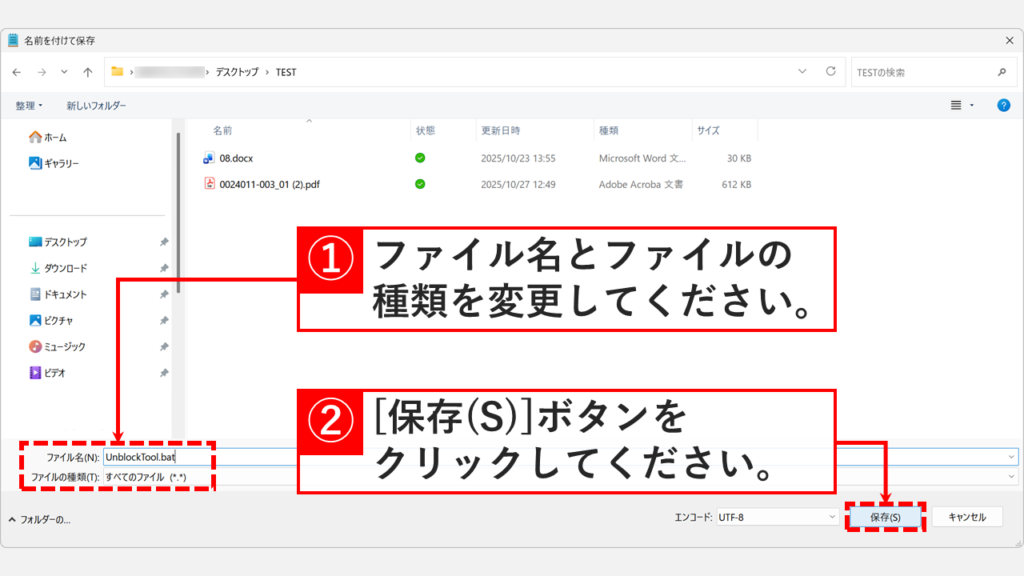Click the 保存(S) button
The image size is (1024, 576).
tap(884, 517)
